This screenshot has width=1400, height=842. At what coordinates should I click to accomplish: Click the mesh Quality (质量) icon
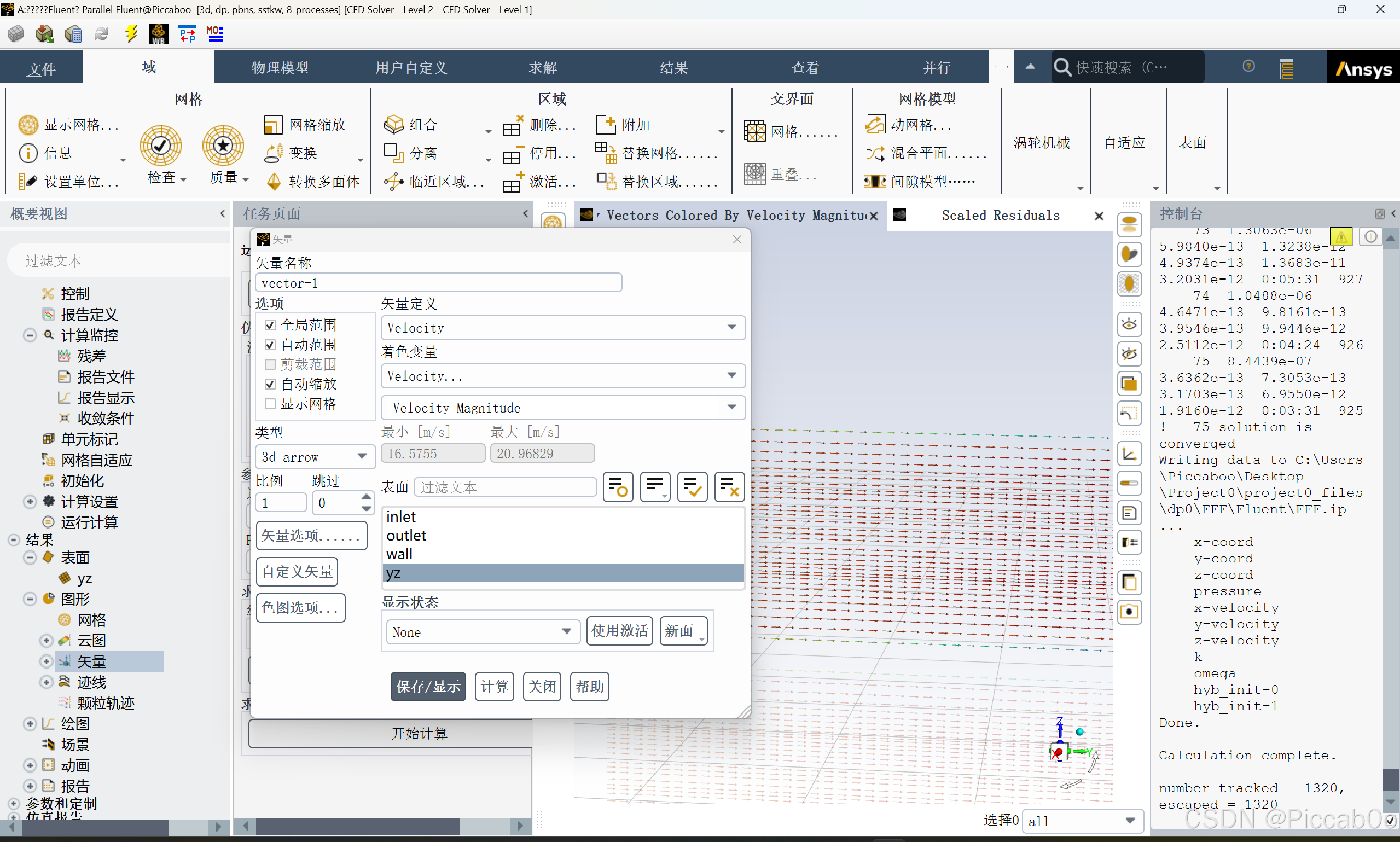coord(223,146)
